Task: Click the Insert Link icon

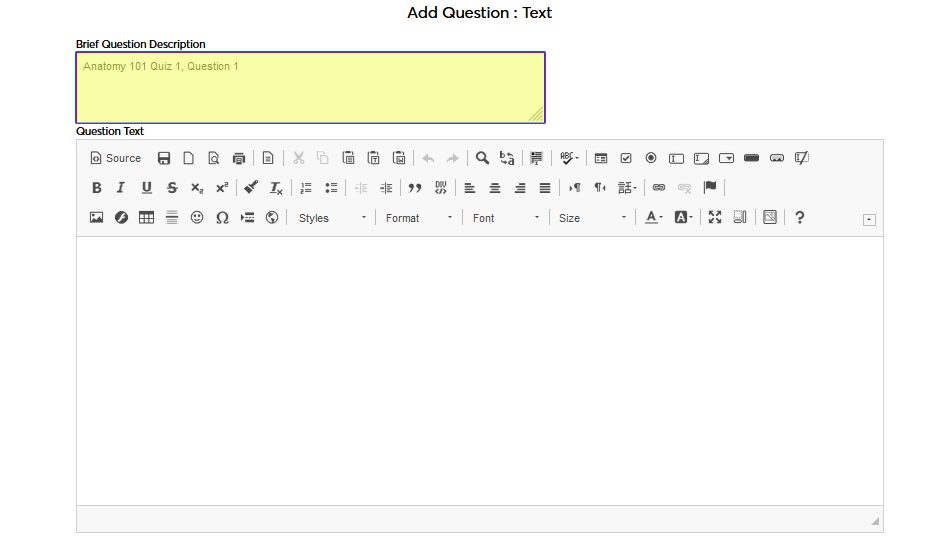Action: (659, 188)
